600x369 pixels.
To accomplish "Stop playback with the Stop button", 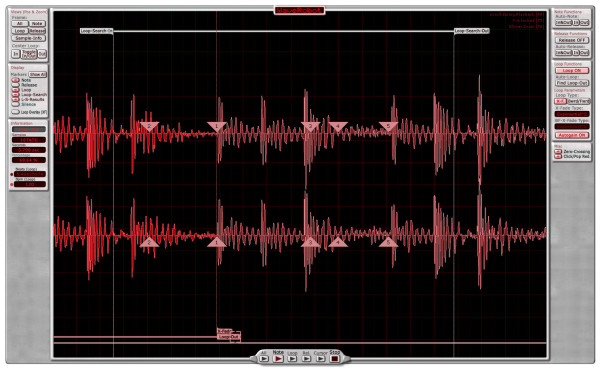I will pos(334,359).
